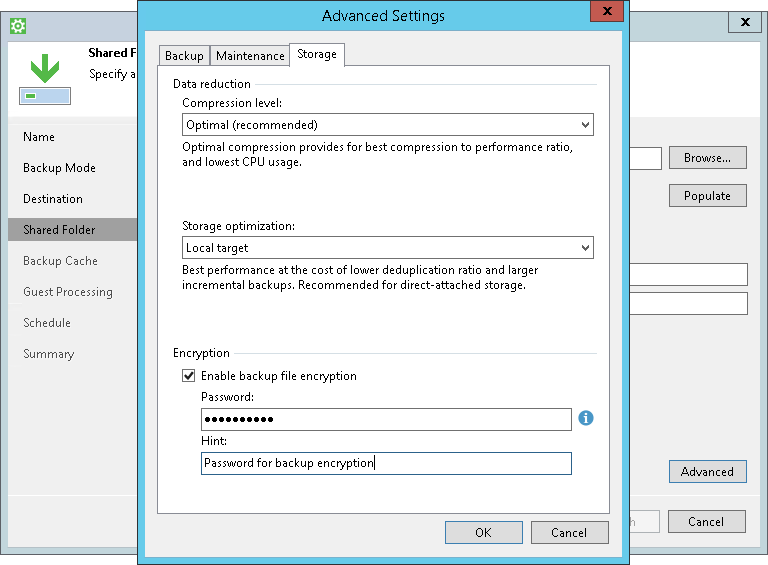Click into the Password field

coord(386,419)
